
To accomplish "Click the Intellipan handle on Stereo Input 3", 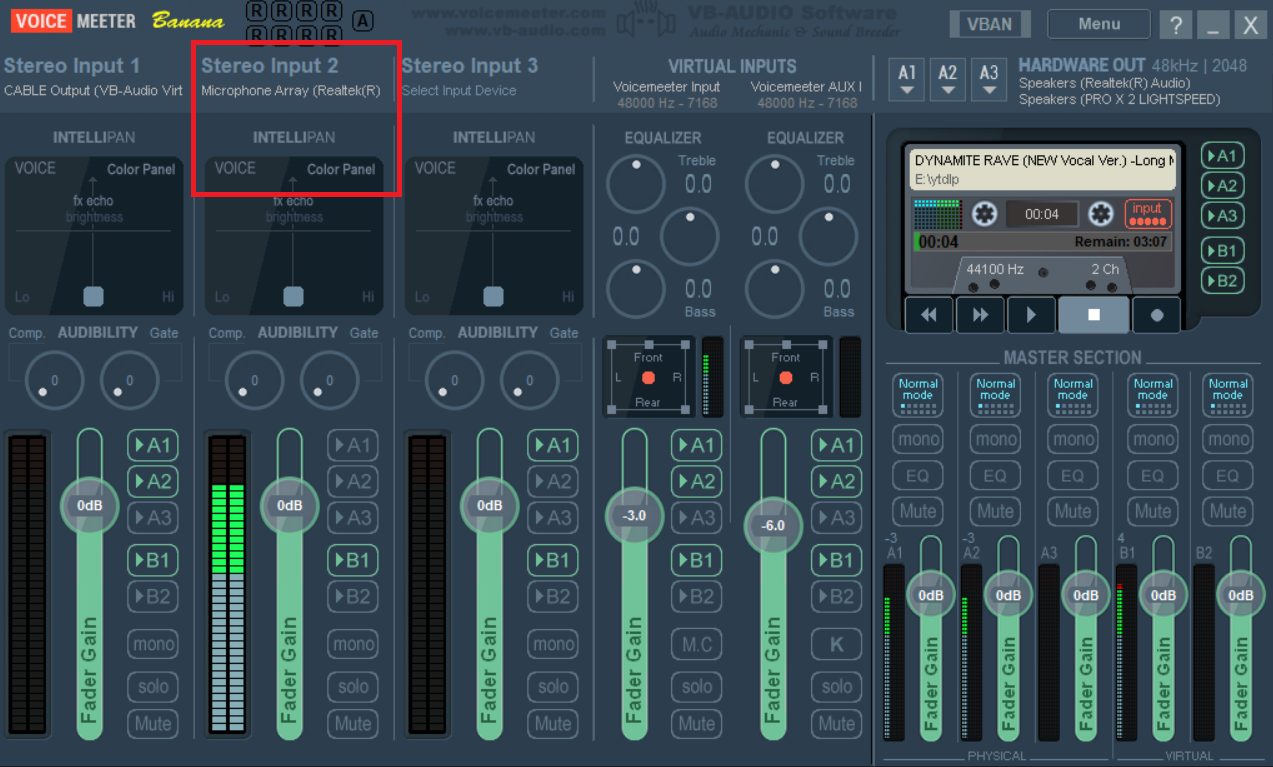I will (493, 296).
